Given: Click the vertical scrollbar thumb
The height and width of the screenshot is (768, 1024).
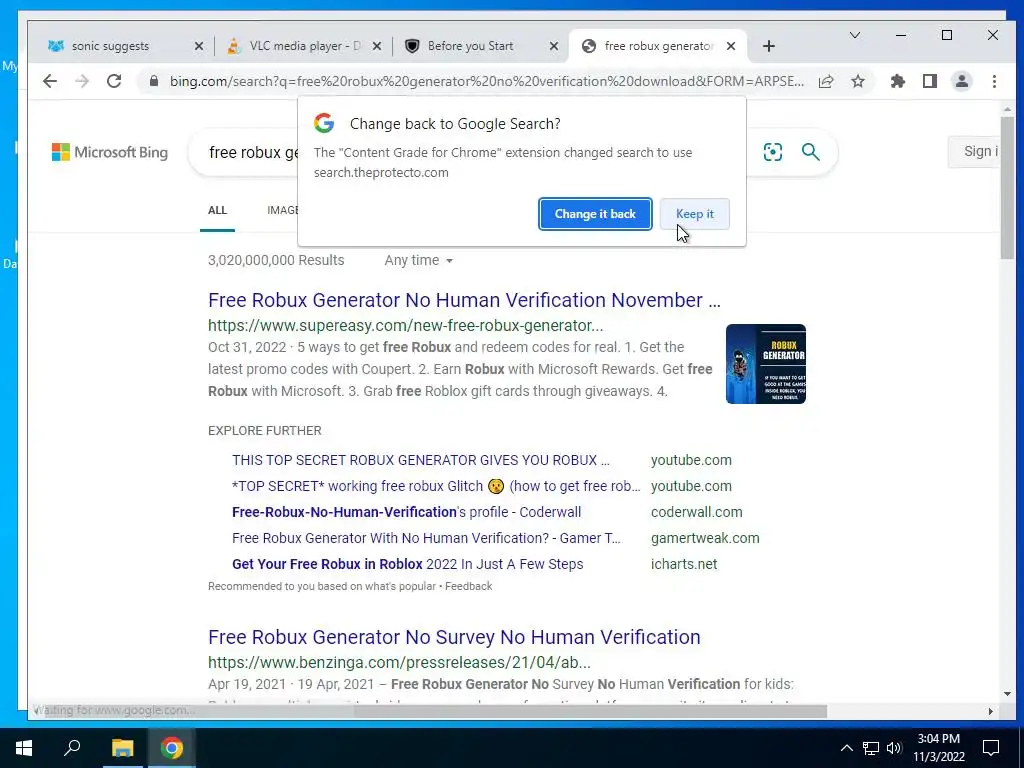Looking at the screenshot, I should click(x=1007, y=186).
